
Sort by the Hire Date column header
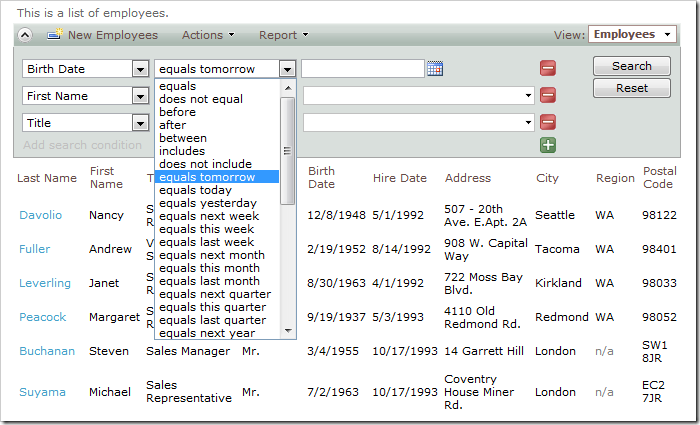(400, 178)
